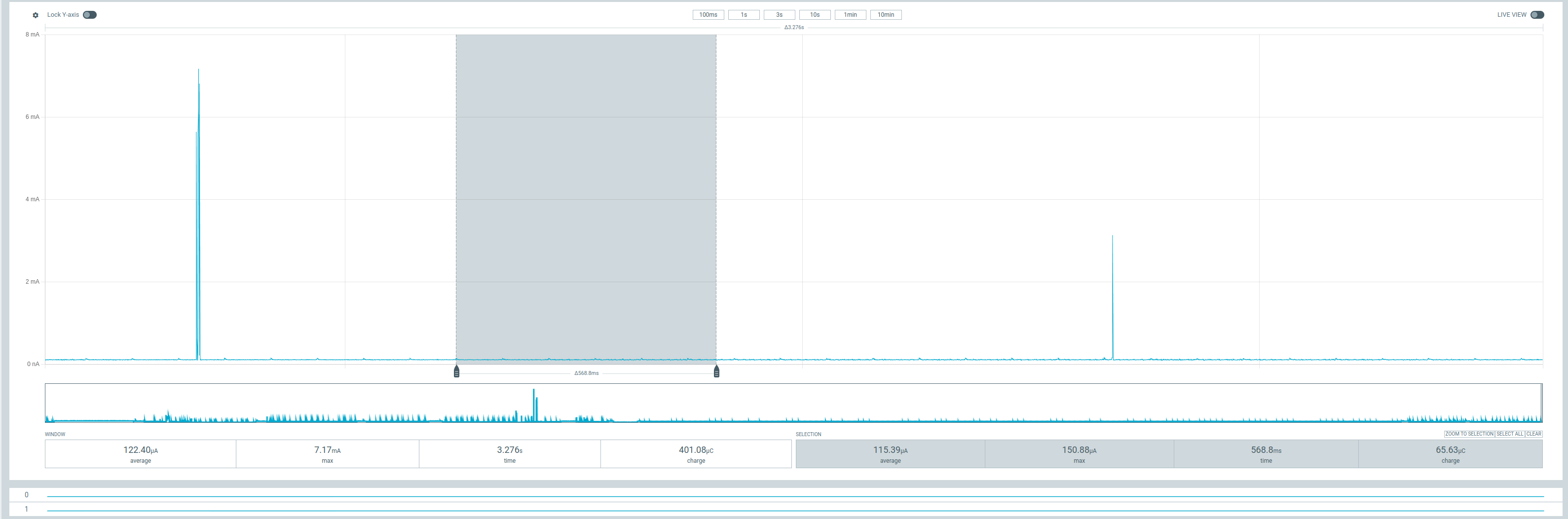The image size is (1568, 519).
Task: Select the 1s time window preset
Action: tap(743, 15)
